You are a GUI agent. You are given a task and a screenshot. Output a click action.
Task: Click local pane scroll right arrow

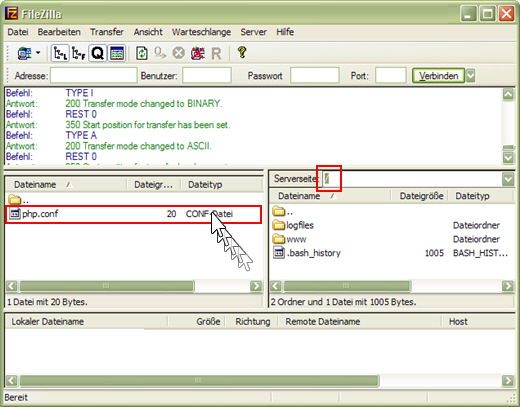(x=256, y=286)
